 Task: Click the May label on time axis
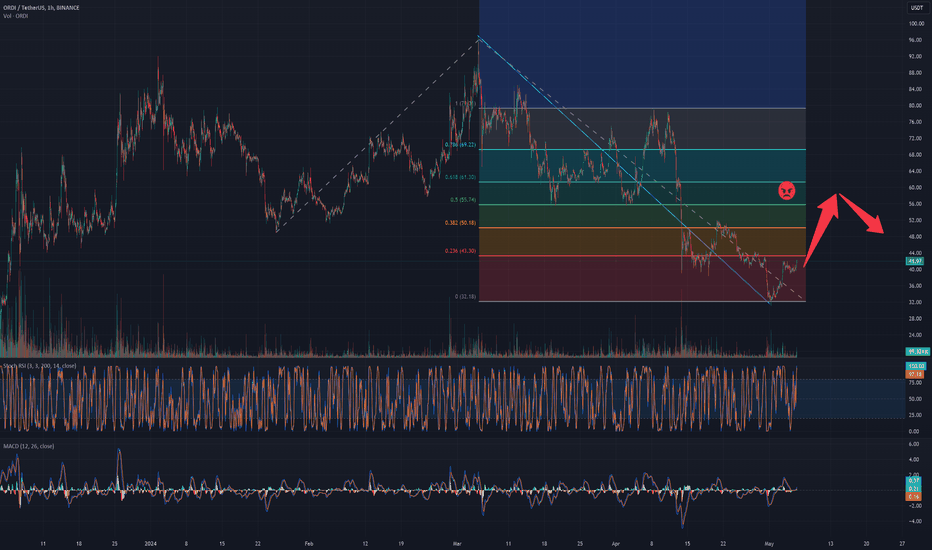pos(769,543)
